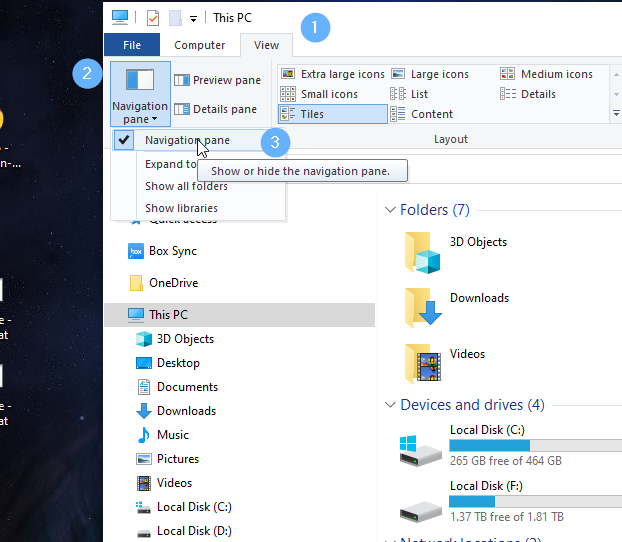Click the Folders (7) group header
The width and height of the screenshot is (622, 542).
435,209
